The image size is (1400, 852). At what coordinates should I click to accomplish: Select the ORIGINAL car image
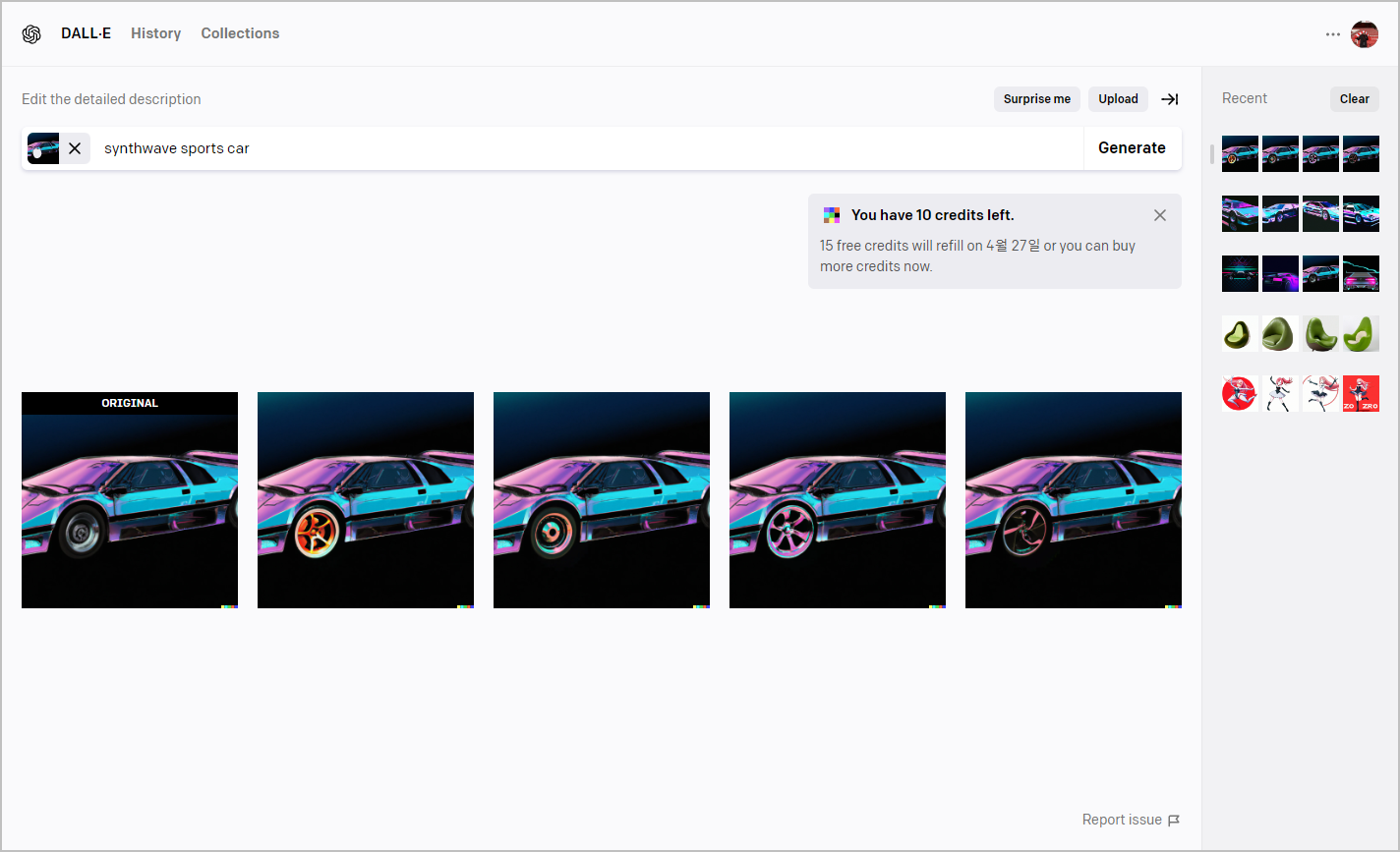(x=130, y=500)
